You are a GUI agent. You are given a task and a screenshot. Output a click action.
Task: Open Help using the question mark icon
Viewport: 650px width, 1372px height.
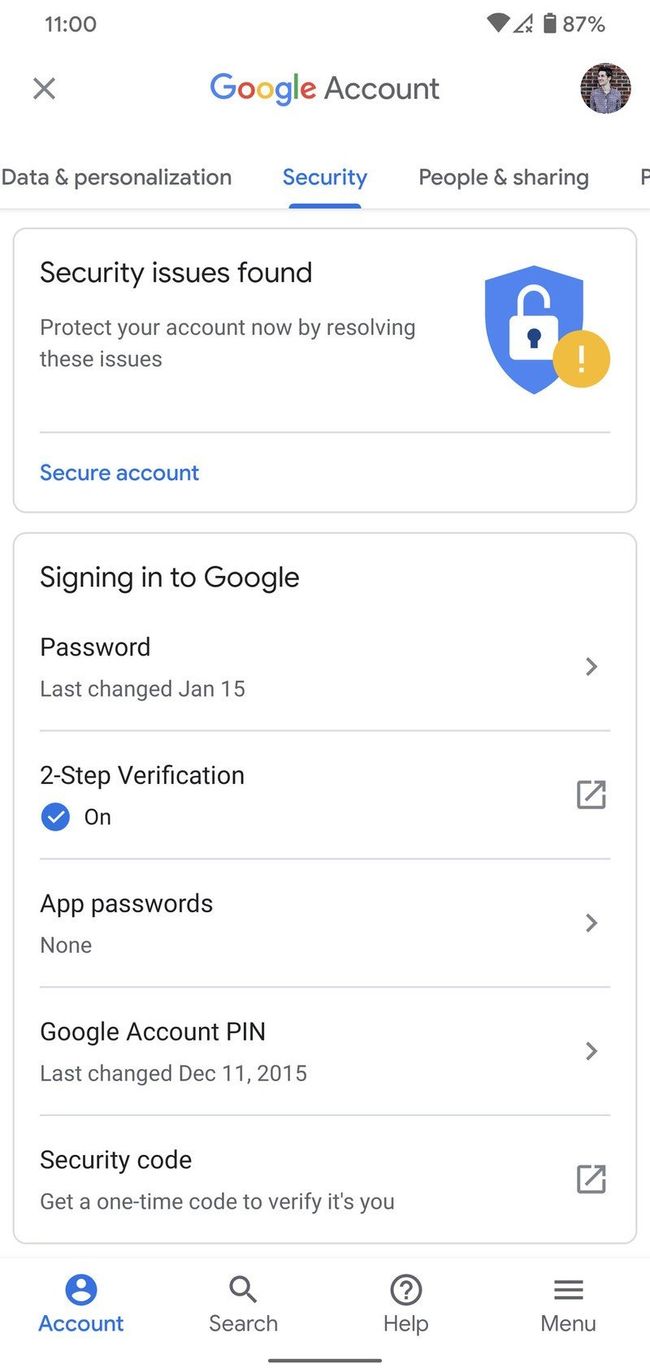[405, 1289]
